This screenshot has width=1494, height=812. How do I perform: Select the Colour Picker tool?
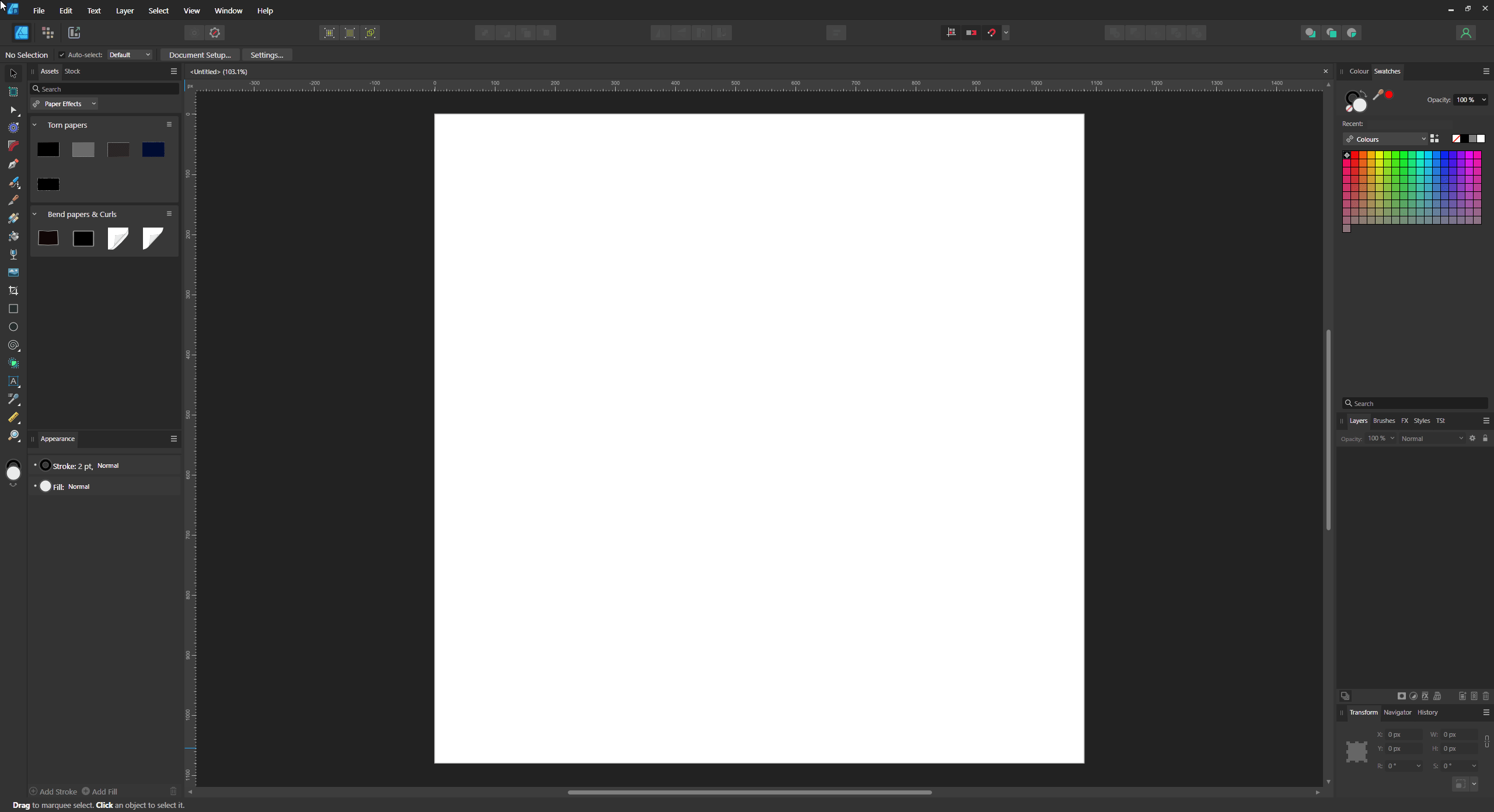pyautogui.click(x=13, y=399)
